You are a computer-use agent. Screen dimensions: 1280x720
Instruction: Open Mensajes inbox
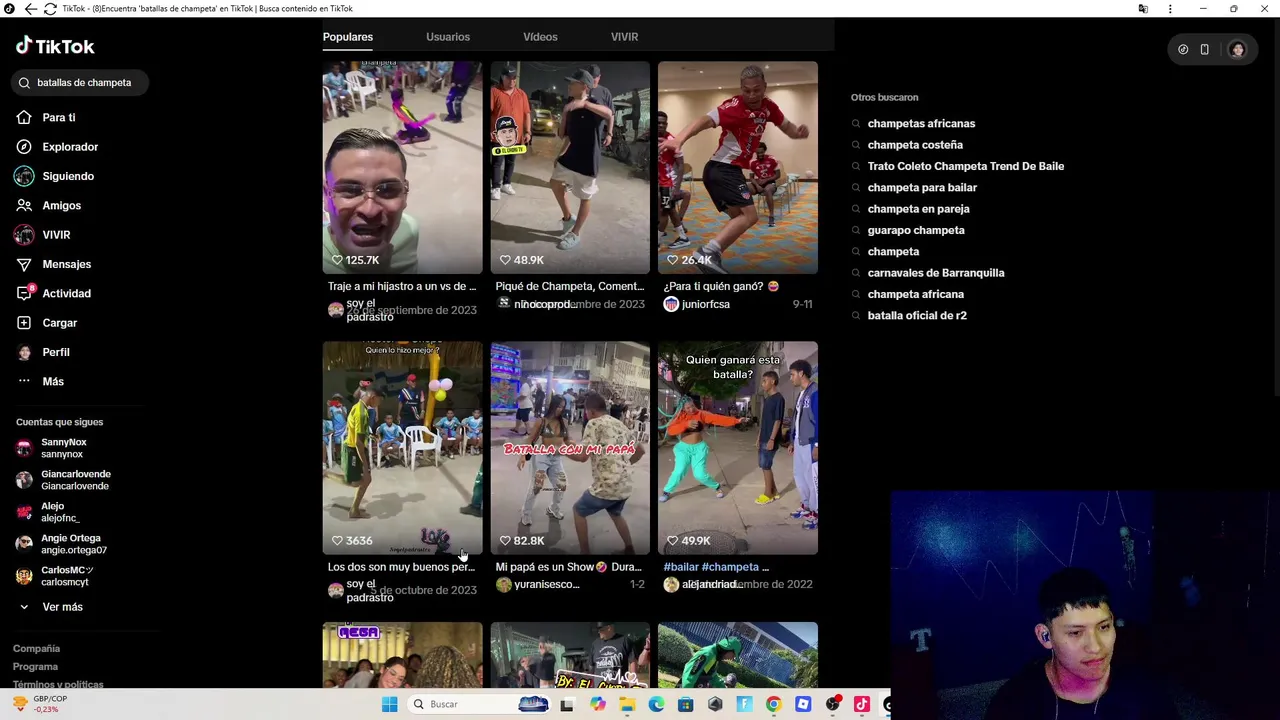(66, 264)
